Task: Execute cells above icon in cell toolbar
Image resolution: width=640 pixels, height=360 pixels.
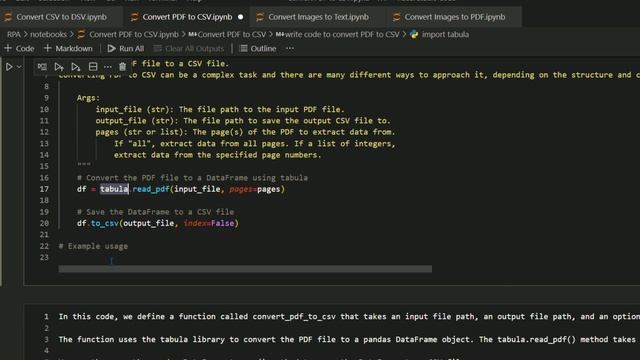Action: [59, 67]
